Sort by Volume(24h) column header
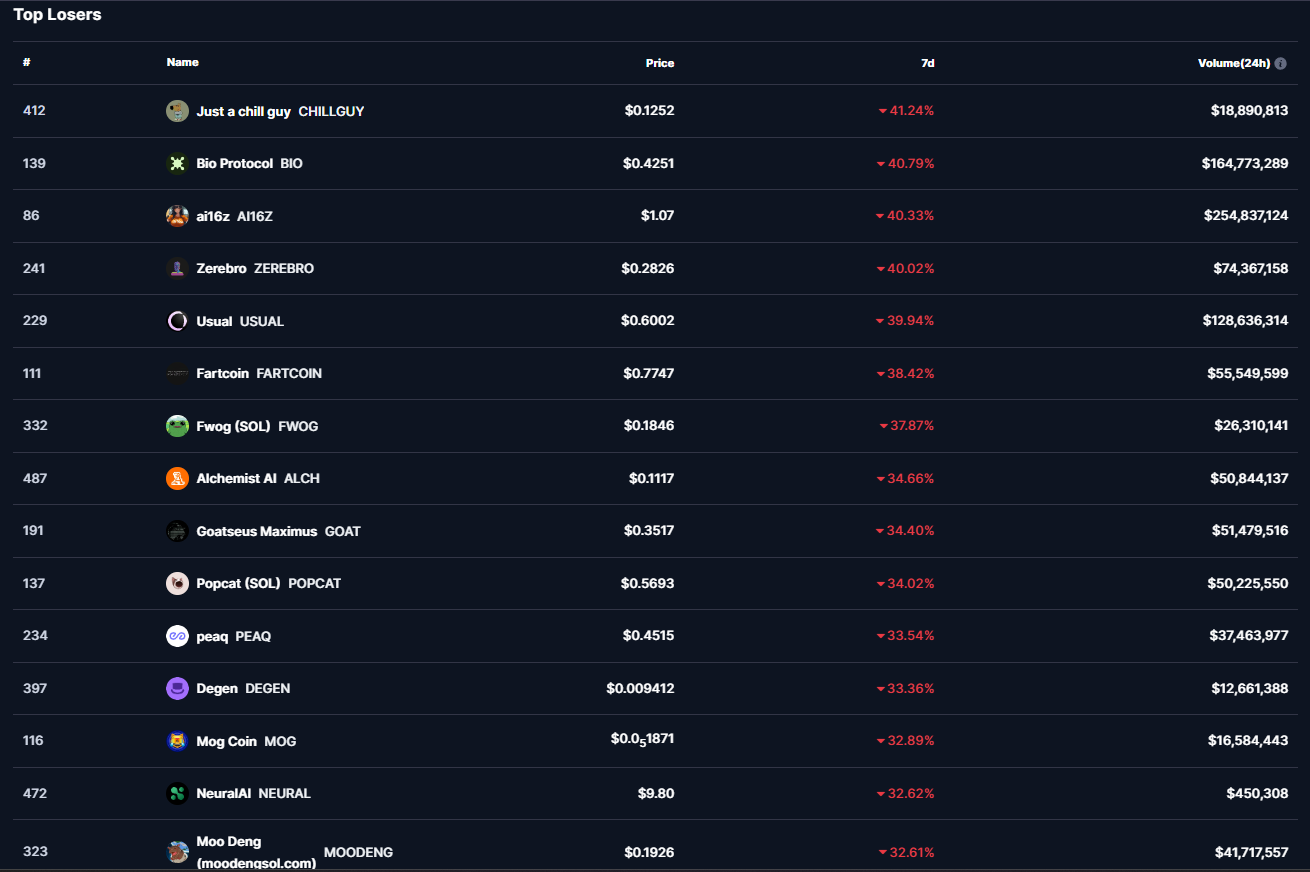Screen dimensions: 1310x872 pyautogui.click(x=1233, y=63)
